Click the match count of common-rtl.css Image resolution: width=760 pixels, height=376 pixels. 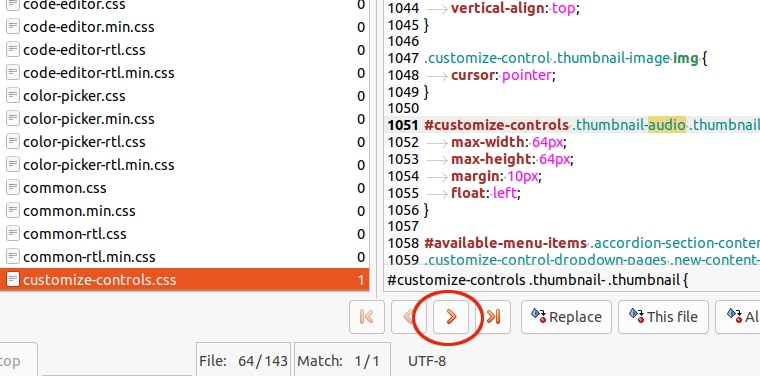[x=361, y=234]
